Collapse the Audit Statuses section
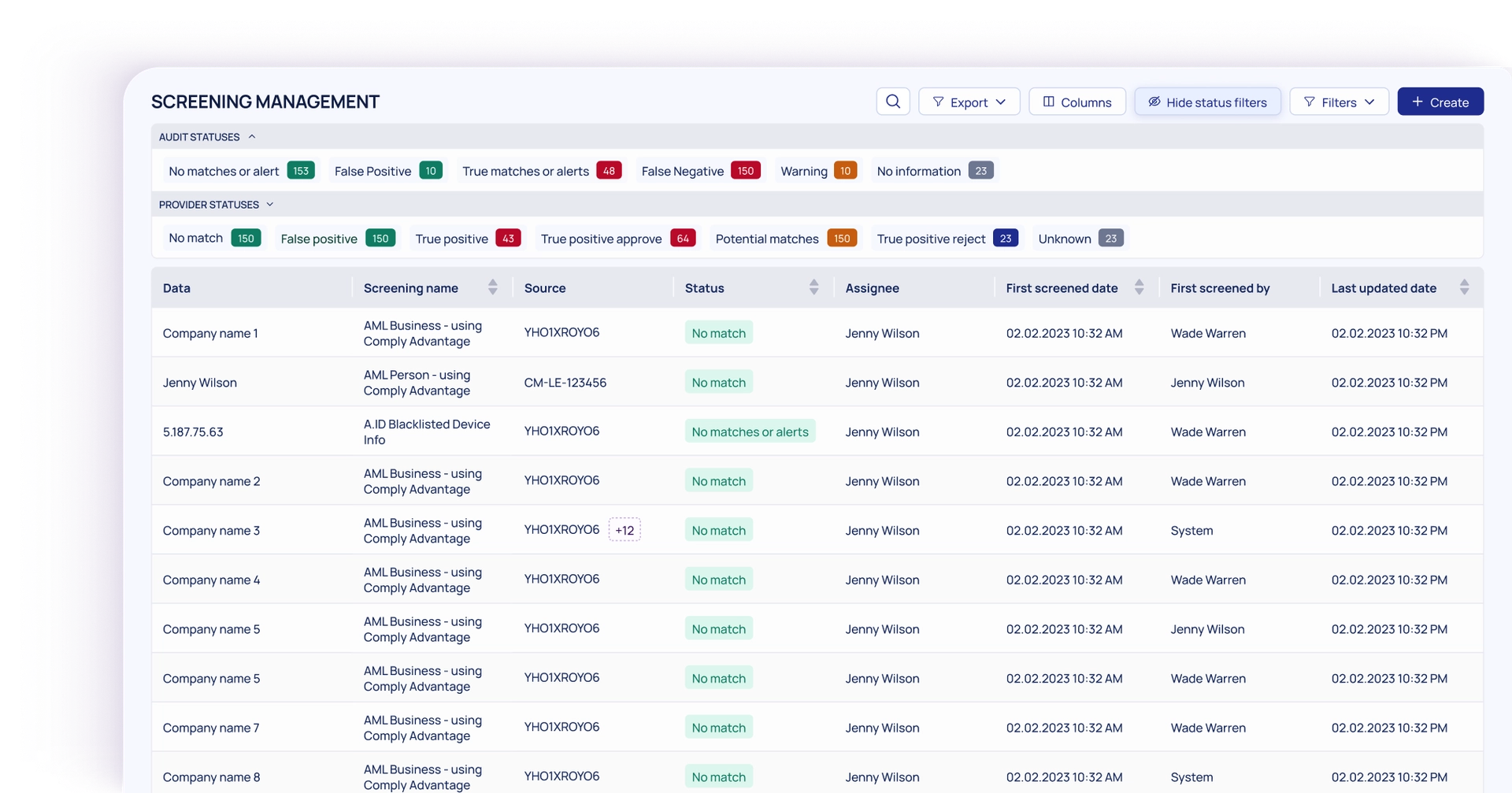The image size is (1512, 793). pos(252,137)
